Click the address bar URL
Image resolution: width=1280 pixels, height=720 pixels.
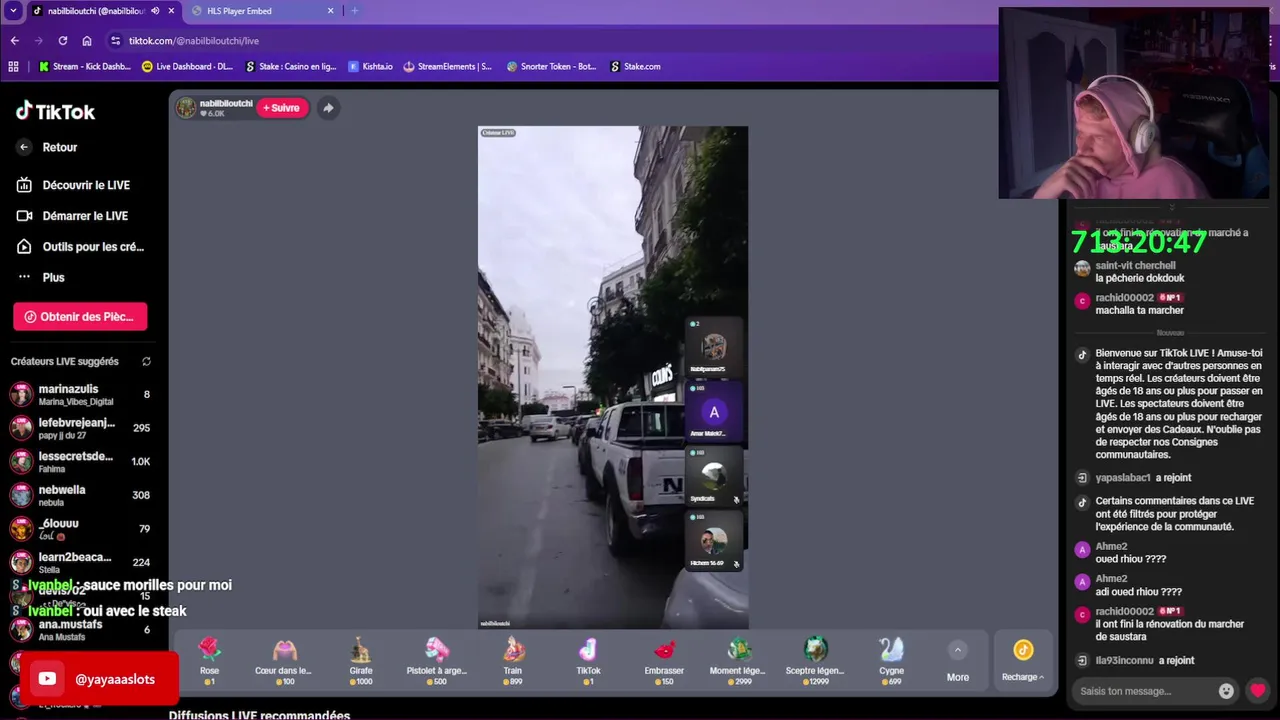tap(194, 41)
